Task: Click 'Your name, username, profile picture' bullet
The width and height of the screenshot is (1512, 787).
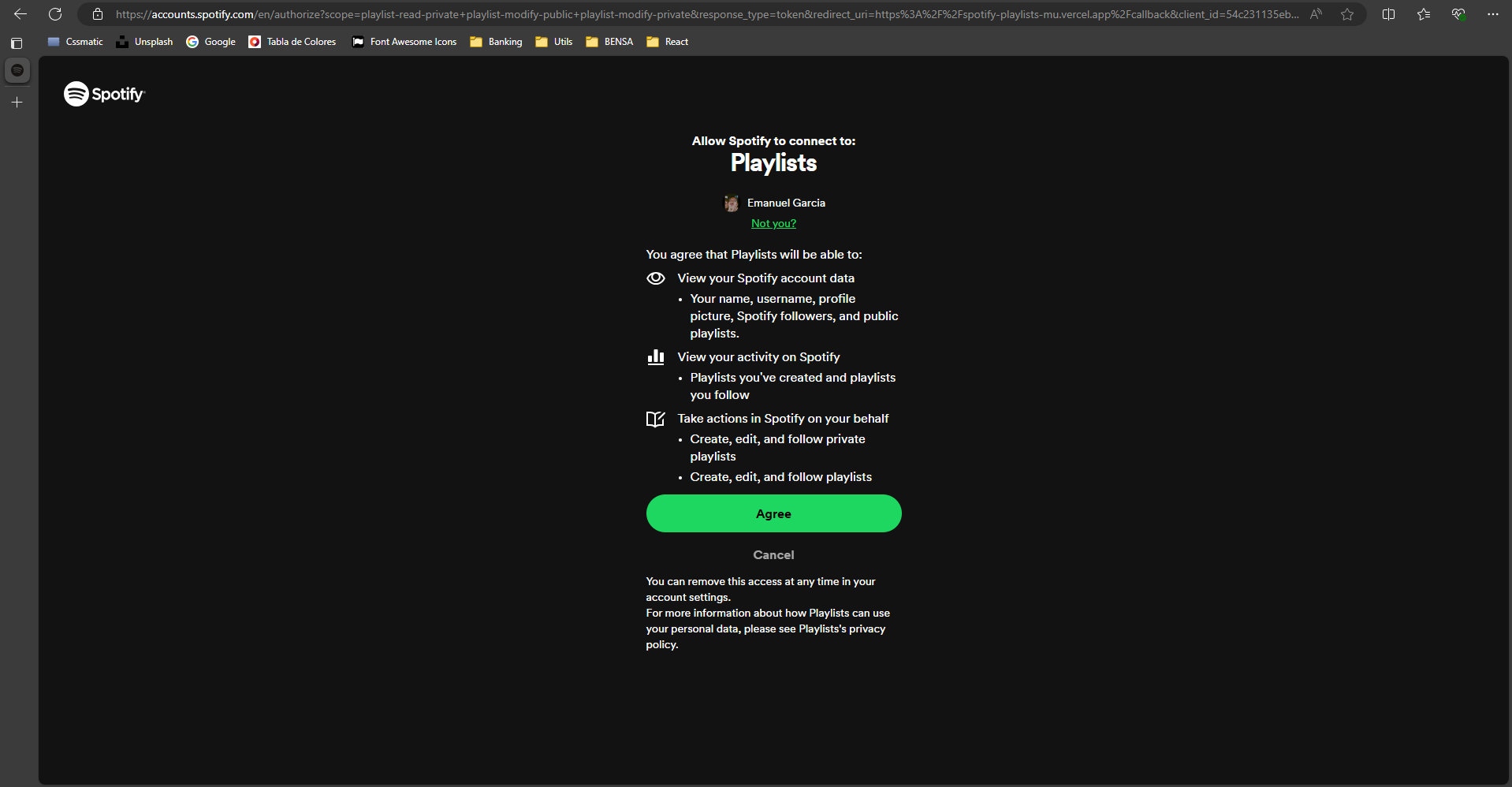Action: 794,316
